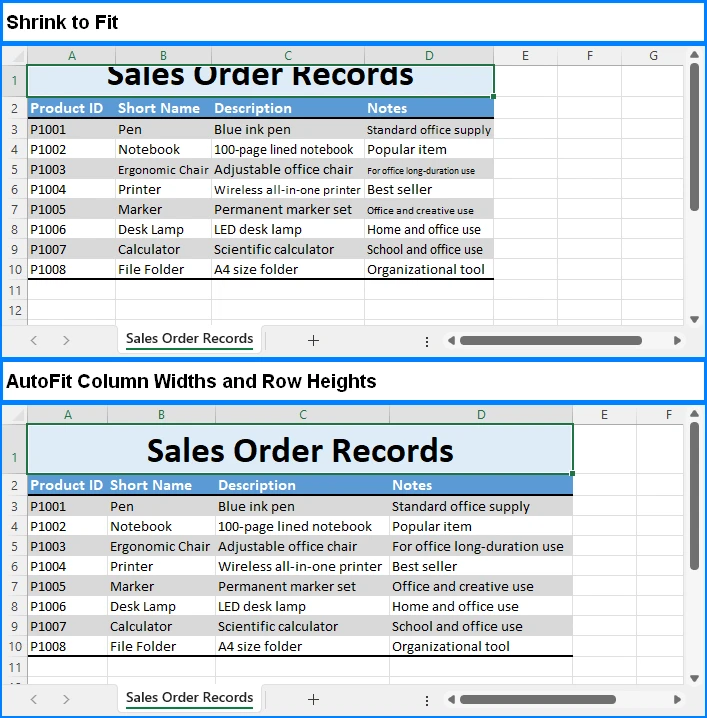
Task: Open the three-dot options in AutoFit panel
Action: click(x=427, y=700)
